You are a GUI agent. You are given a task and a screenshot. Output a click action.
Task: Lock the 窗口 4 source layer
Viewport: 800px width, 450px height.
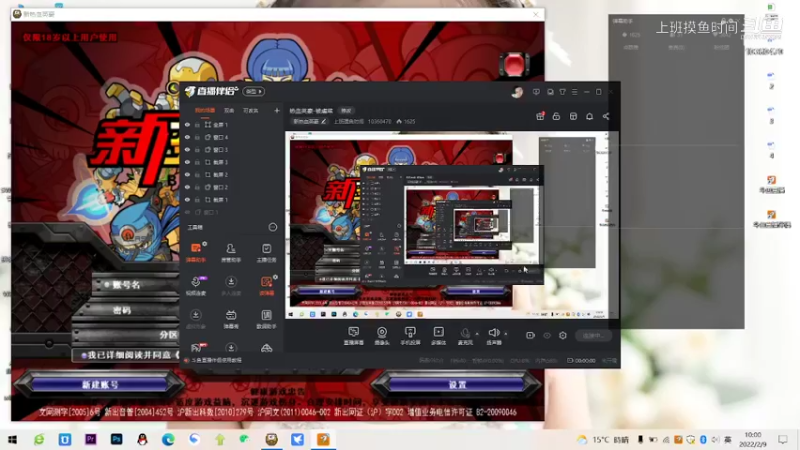197,137
